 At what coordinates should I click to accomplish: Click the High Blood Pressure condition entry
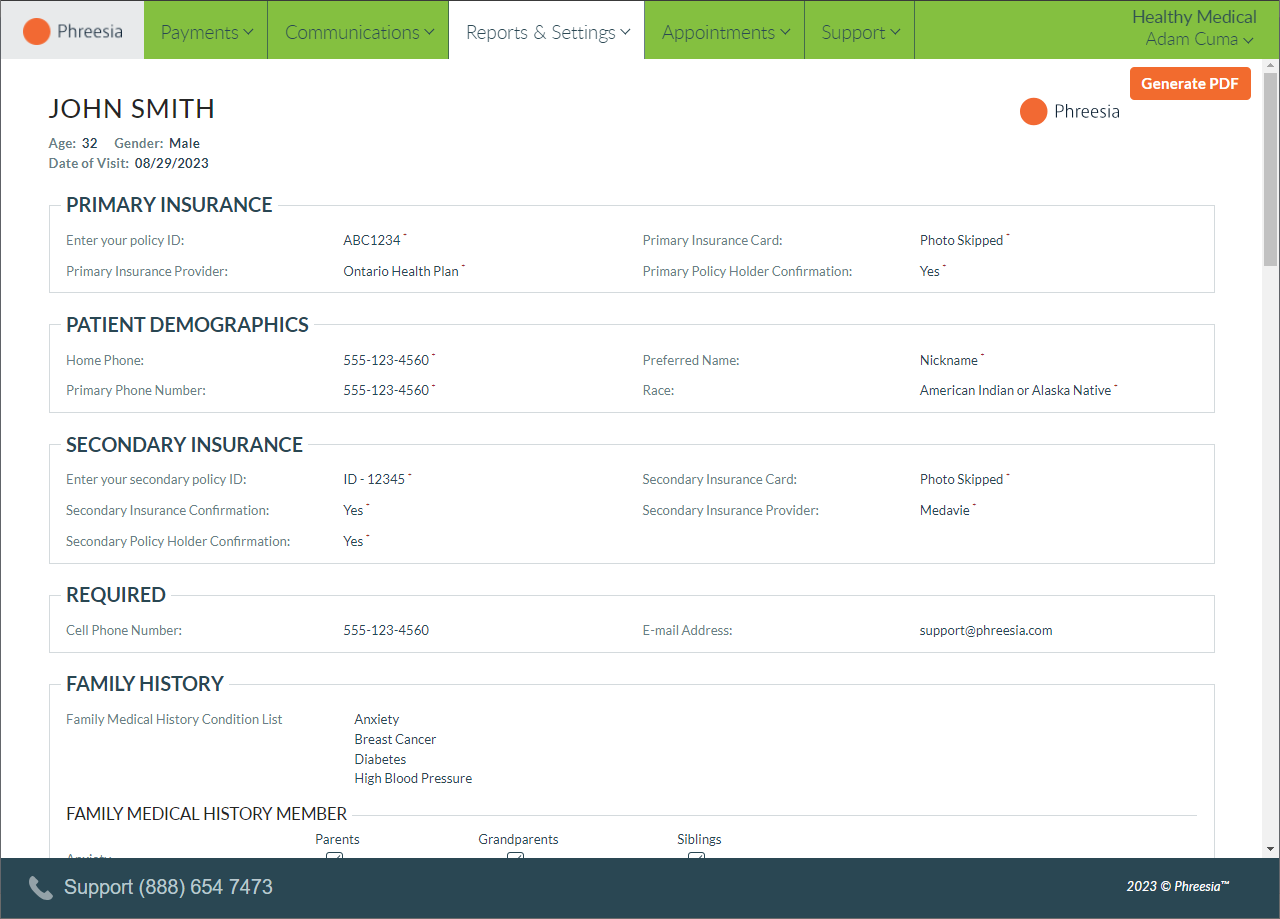tap(413, 778)
